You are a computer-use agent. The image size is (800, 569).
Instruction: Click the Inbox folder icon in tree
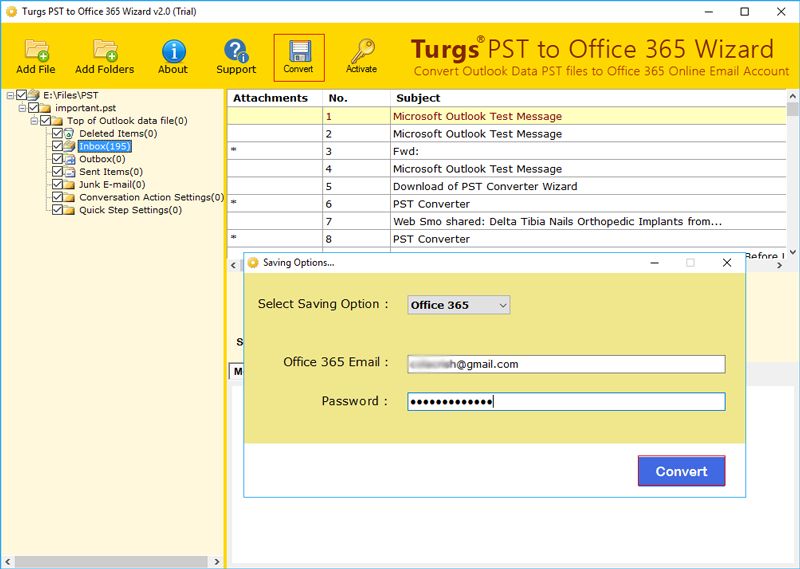[69, 146]
